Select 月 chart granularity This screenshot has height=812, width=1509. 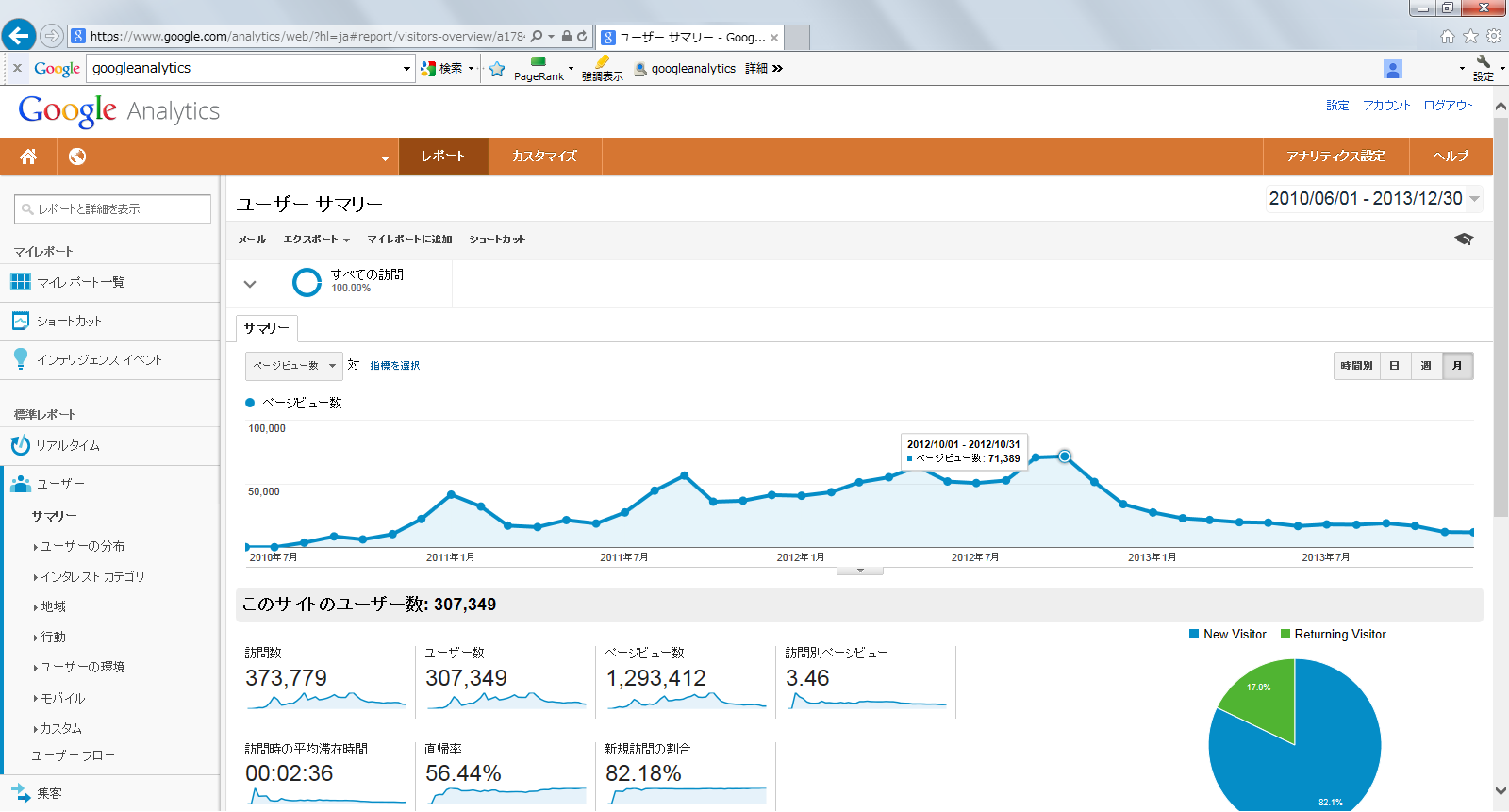click(x=1457, y=366)
